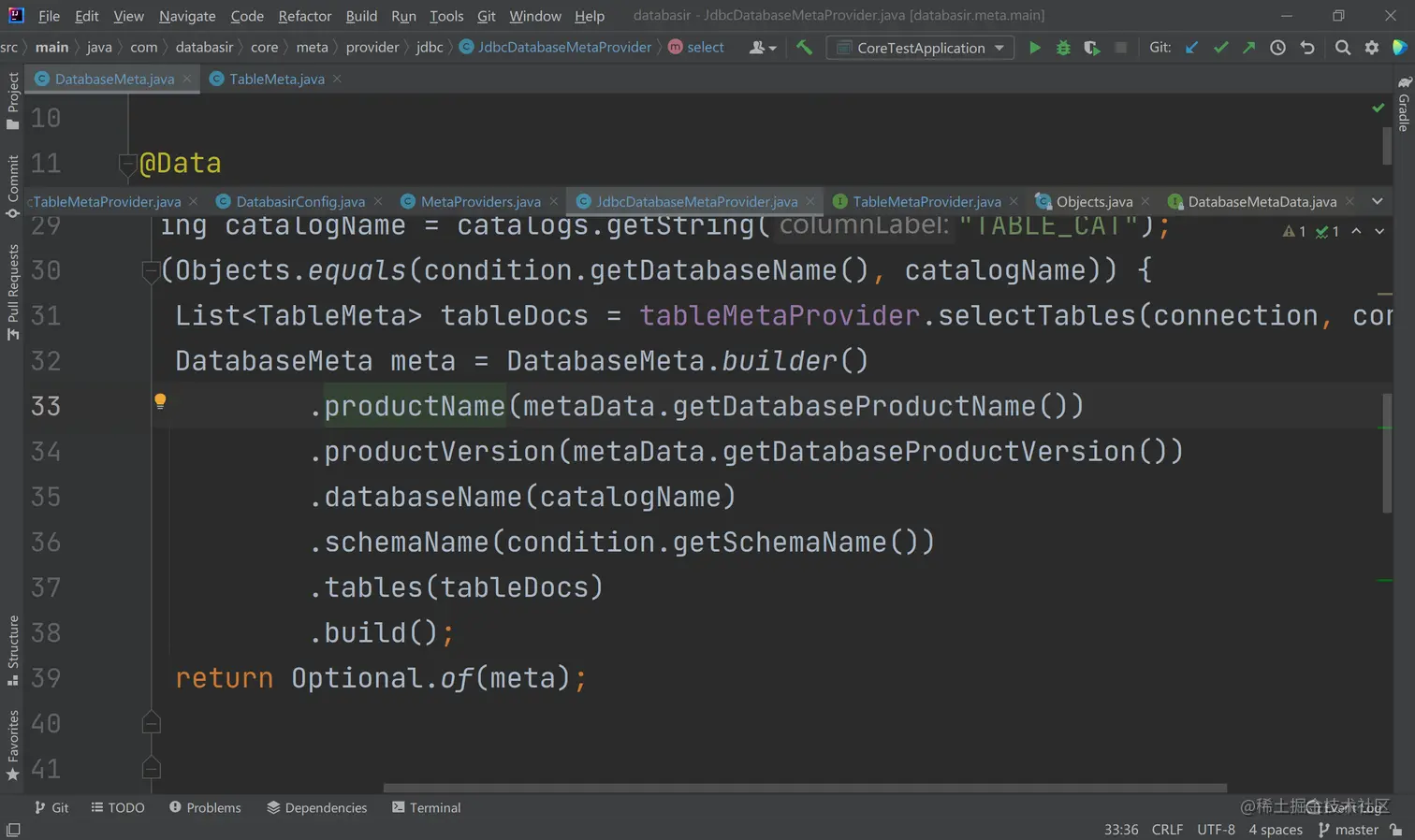This screenshot has height=840, width=1415.
Task: Close the MetaProviders.java tab
Action: tap(554, 201)
